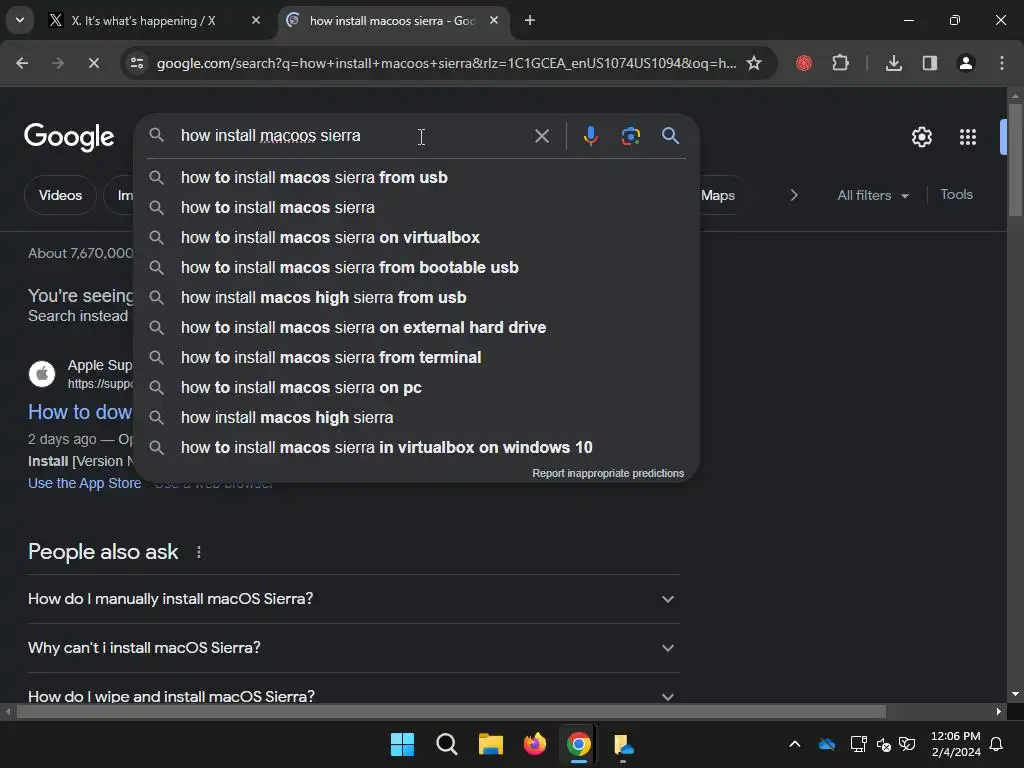Click the horizontal page scrollbar

point(451,711)
